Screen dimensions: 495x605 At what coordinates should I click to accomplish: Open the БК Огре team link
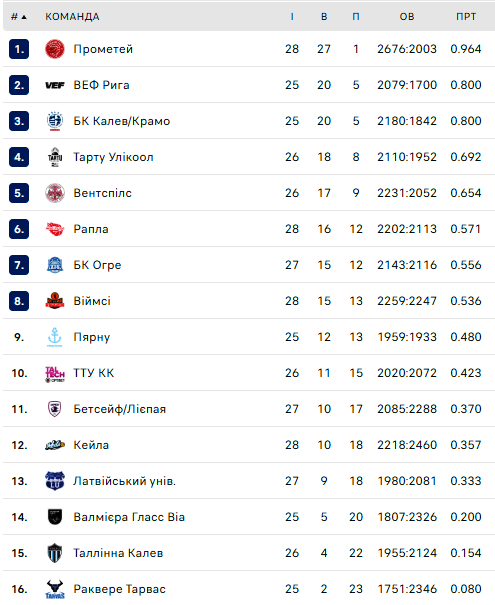[x=97, y=265]
